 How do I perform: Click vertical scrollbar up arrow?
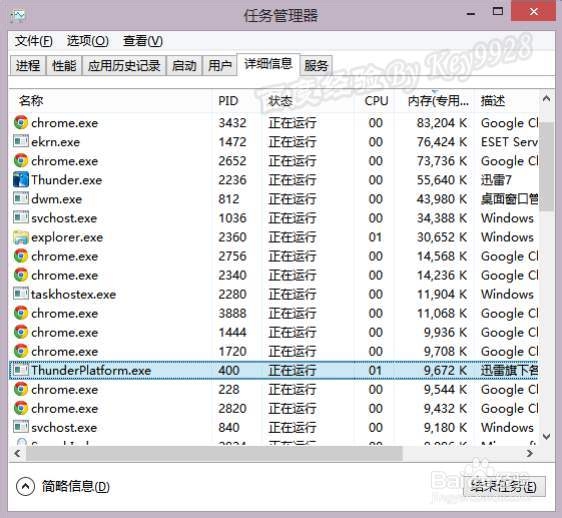546,98
